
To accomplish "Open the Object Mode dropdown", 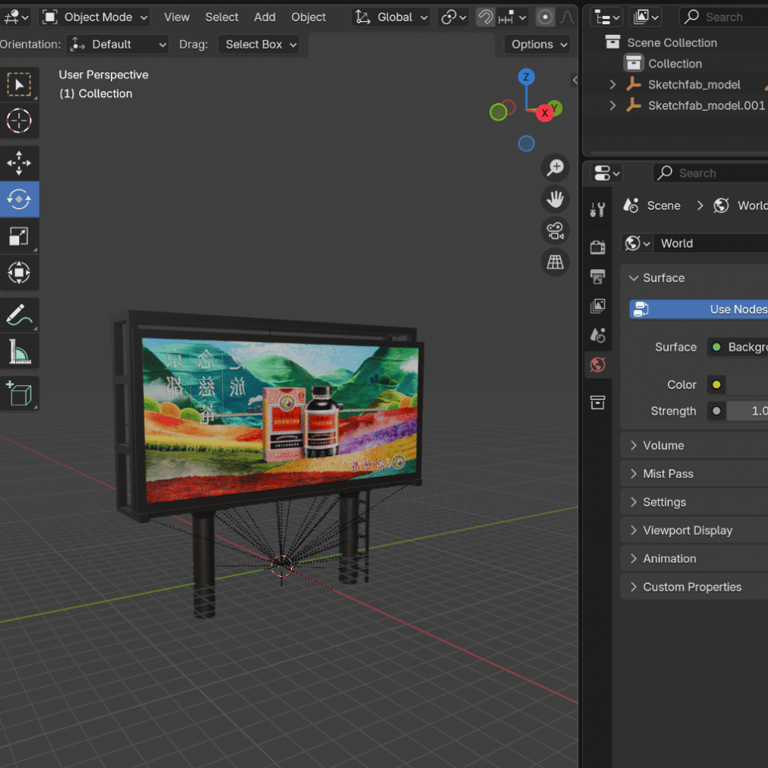I will [x=96, y=17].
